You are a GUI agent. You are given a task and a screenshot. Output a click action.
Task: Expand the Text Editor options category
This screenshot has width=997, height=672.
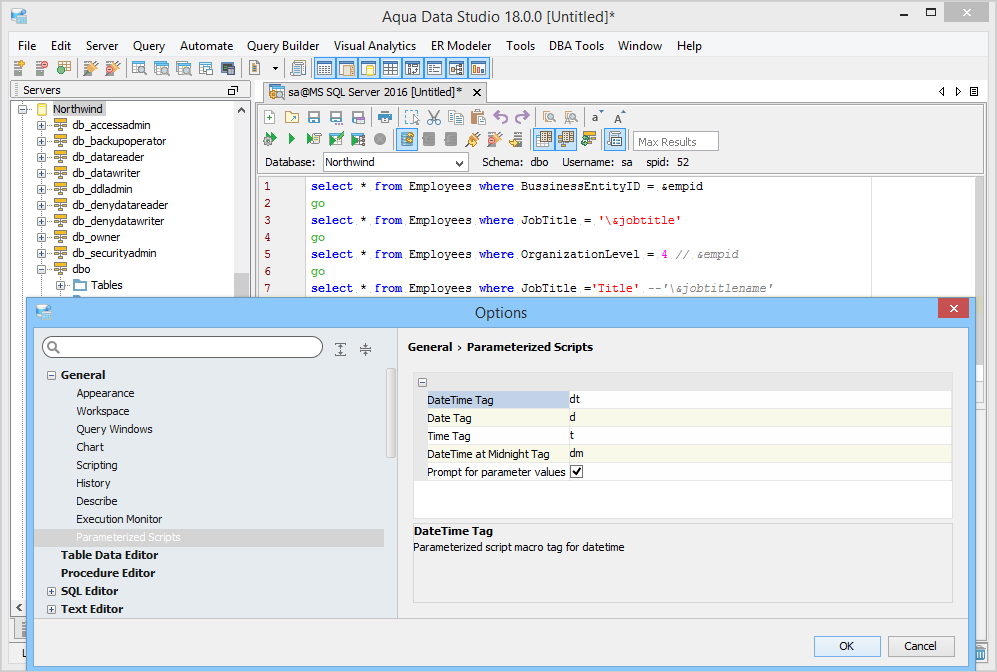(52, 610)
